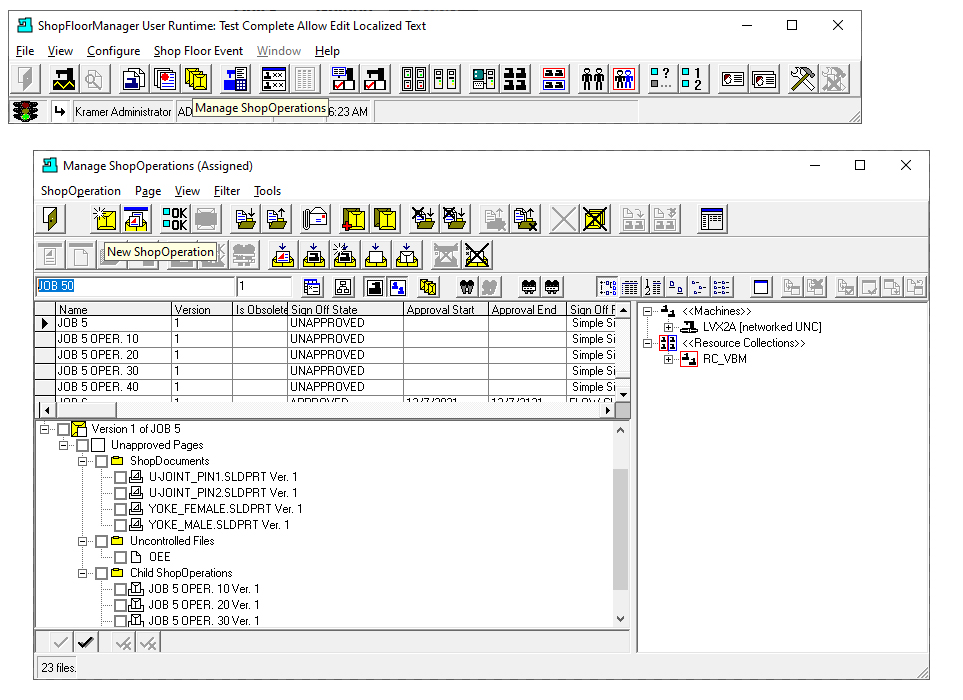The width and height of the screenshot is (963, 700).
Task: Check the JOB 5 OPER. 10 Ver. 1 checkbox
Action: (120, 589)
